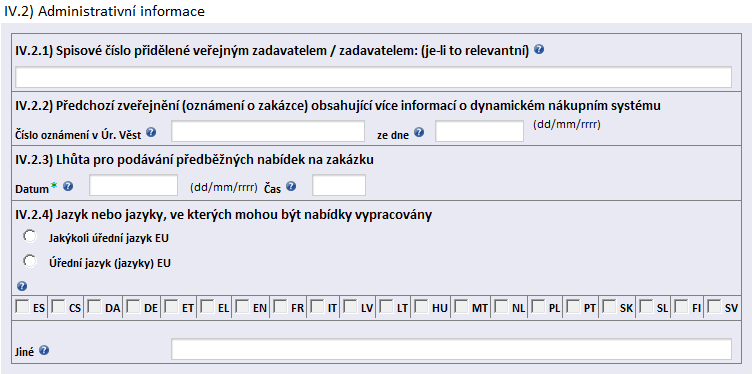Check the PT language checkbox
752x374 pixels.
pos(573,306)
